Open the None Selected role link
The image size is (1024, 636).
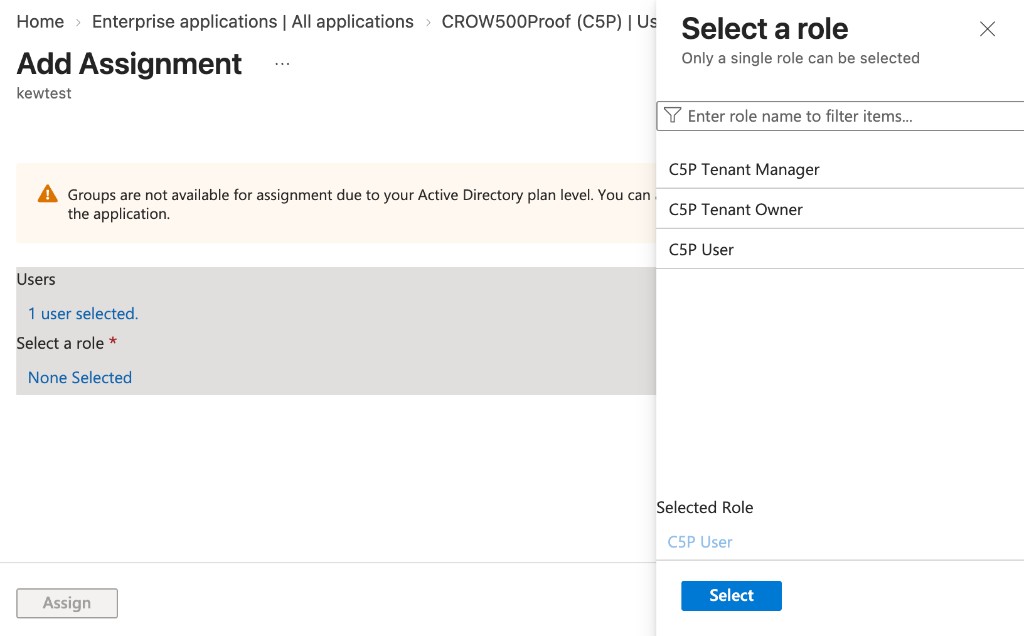click(x=80, y=377)
